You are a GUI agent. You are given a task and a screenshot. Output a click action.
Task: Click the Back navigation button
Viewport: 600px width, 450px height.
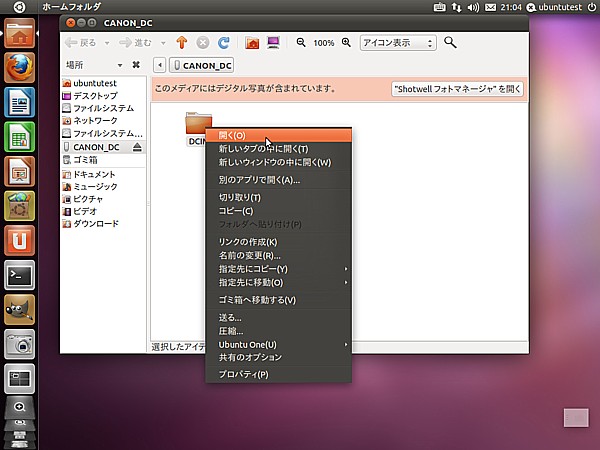click(x=81, y=42)
